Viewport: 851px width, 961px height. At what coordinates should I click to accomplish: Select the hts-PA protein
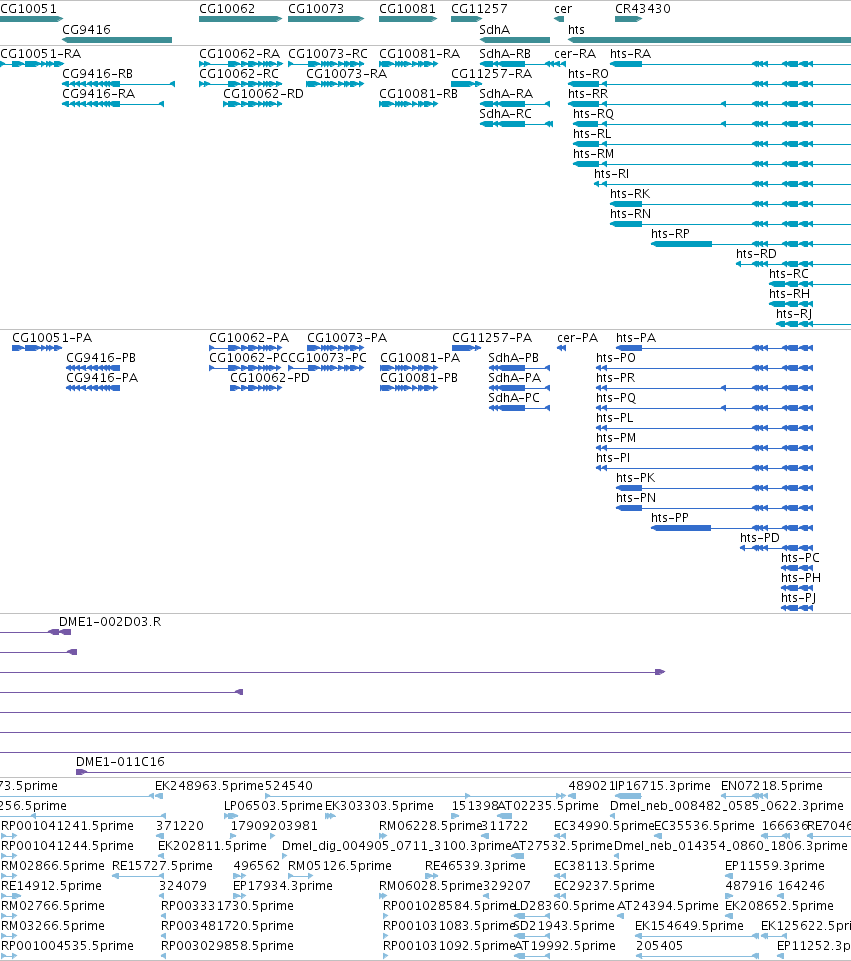[x=714, y=348]
